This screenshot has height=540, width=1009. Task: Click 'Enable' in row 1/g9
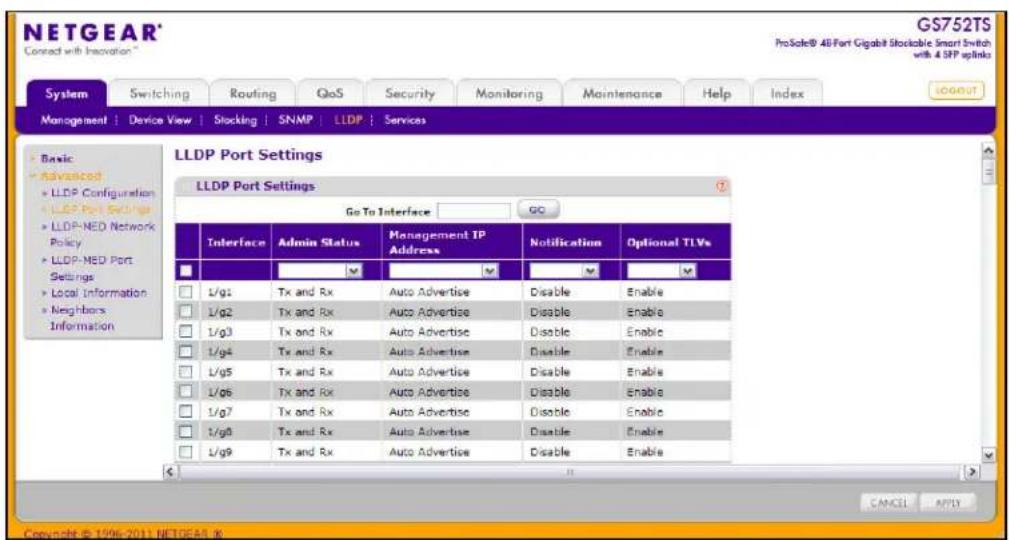tap(645, 452)
